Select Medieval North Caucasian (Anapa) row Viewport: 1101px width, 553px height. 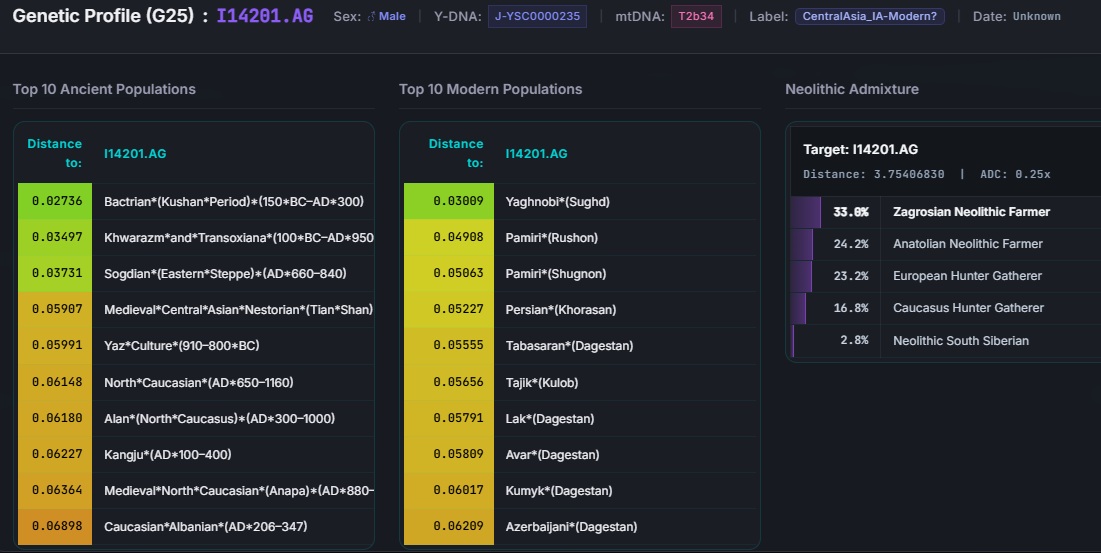[196, 491]
